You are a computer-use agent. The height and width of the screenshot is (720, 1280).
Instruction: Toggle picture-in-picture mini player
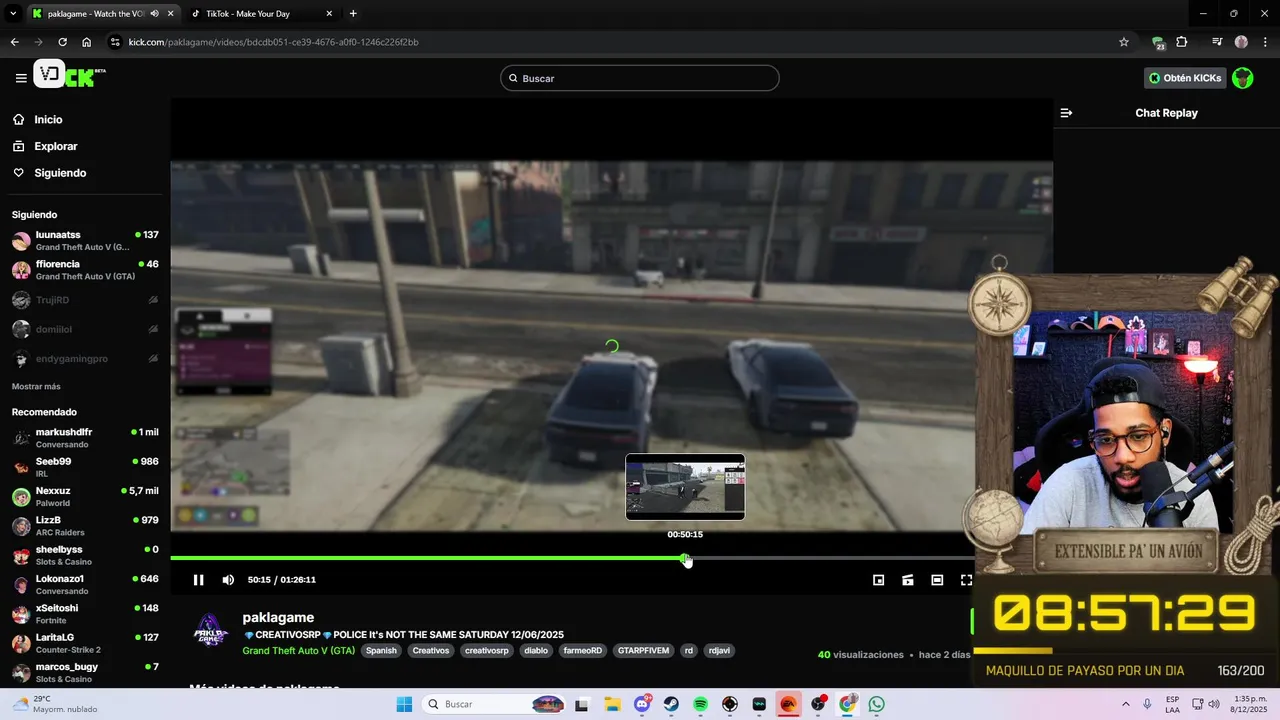pos(878,580)
